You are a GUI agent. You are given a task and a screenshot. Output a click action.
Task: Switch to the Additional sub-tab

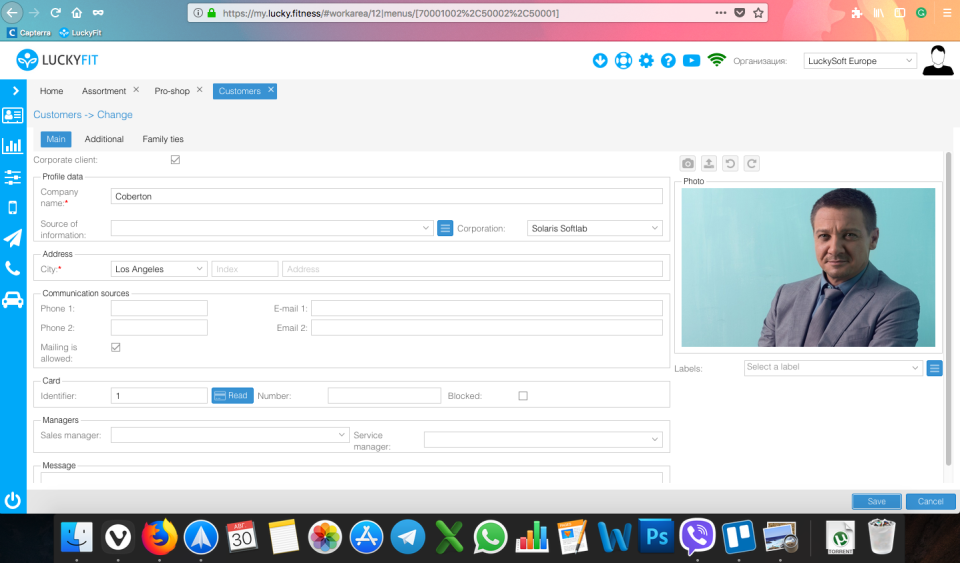pyautogui.click(x=104, y=139)
